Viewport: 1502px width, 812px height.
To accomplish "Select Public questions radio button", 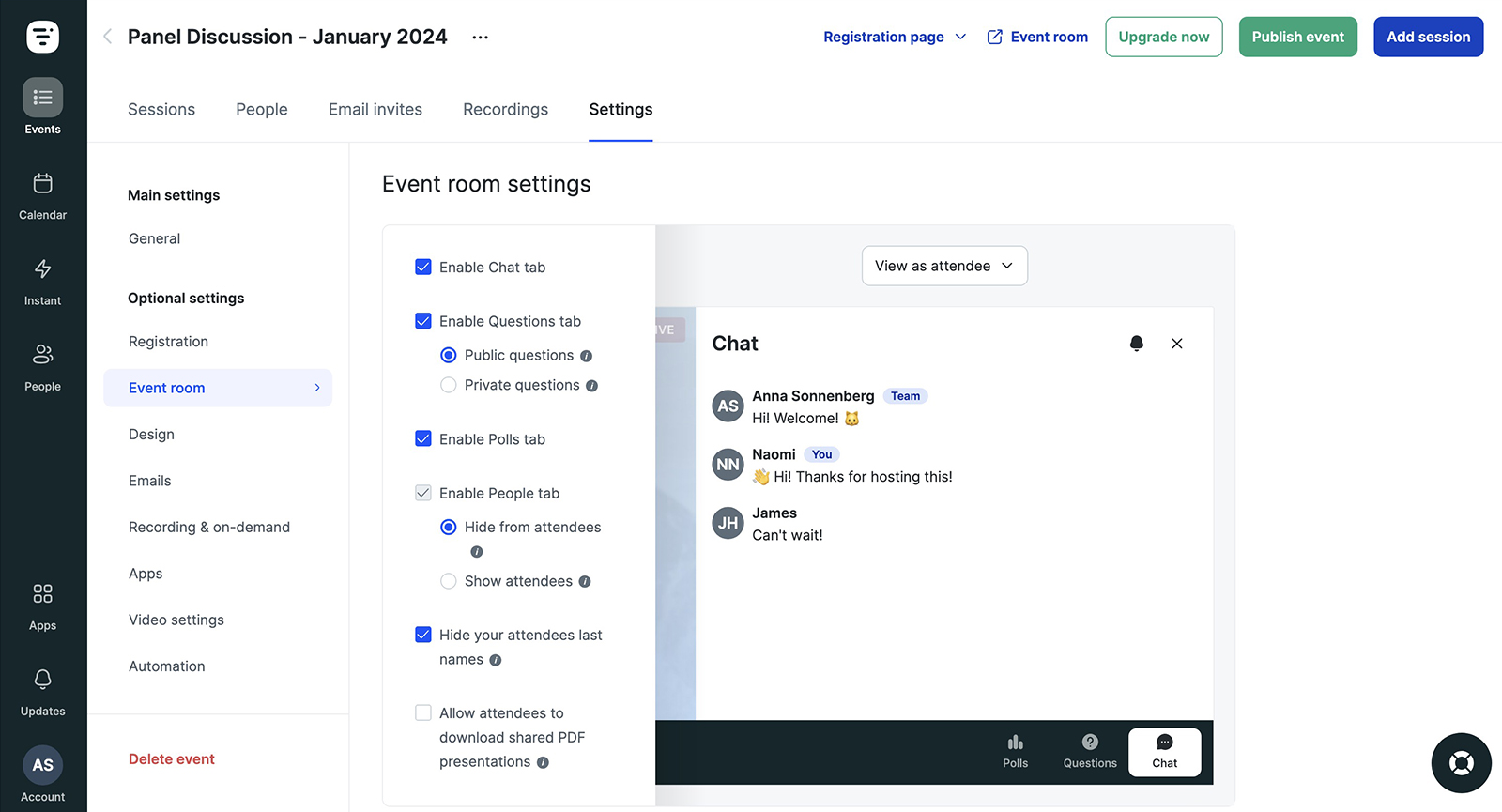I will click(449, 355).
